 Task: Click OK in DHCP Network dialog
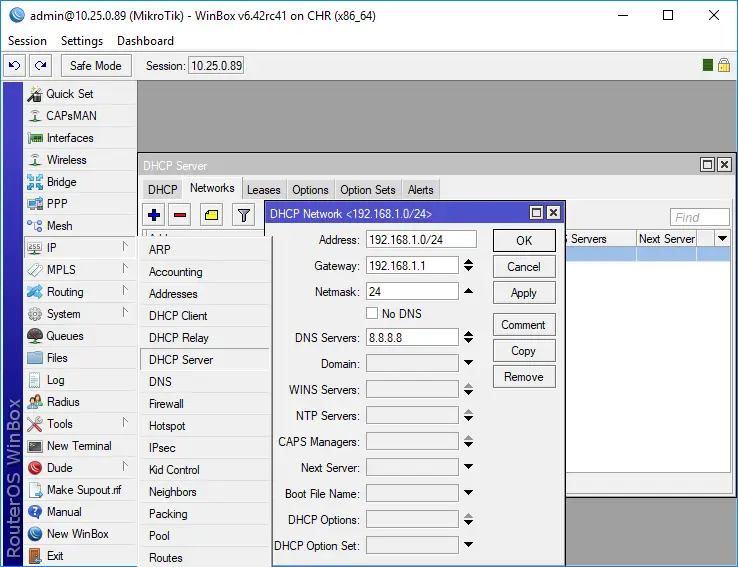(524, 240)
